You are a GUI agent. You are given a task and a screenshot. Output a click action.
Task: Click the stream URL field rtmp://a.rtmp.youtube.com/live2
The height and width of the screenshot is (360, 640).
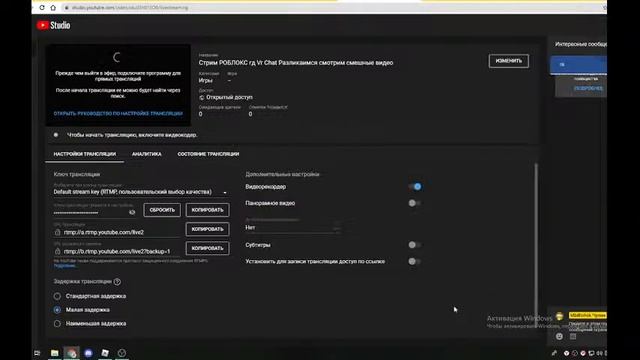pos(116,232)
